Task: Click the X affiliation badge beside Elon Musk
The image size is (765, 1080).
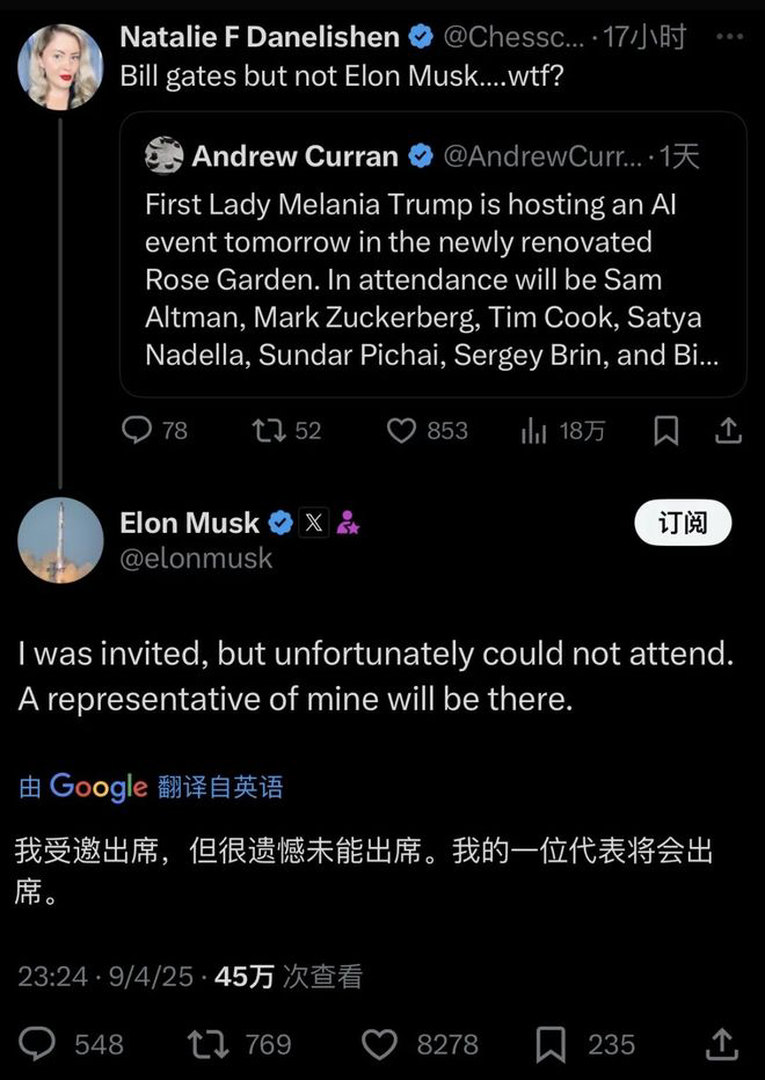Action: (x=313, y=523)
